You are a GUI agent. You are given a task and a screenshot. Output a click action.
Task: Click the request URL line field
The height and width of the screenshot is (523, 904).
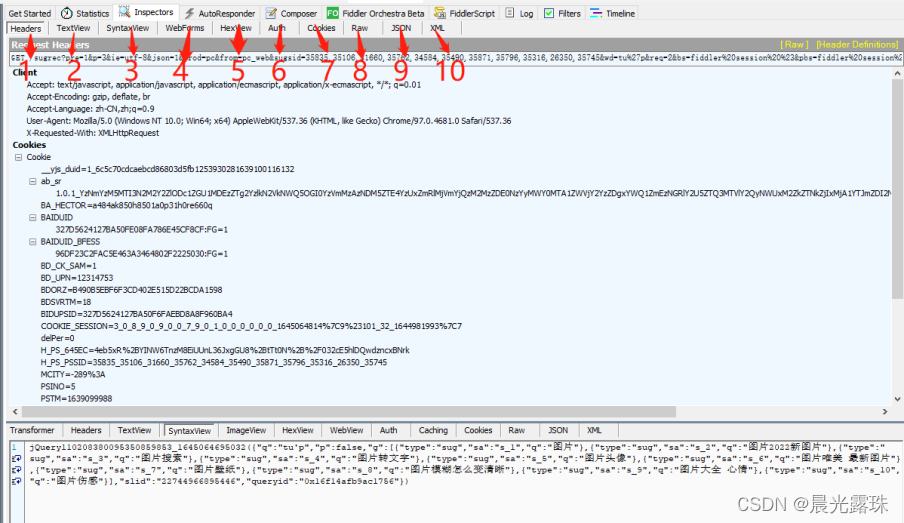[x=455, y=58]
